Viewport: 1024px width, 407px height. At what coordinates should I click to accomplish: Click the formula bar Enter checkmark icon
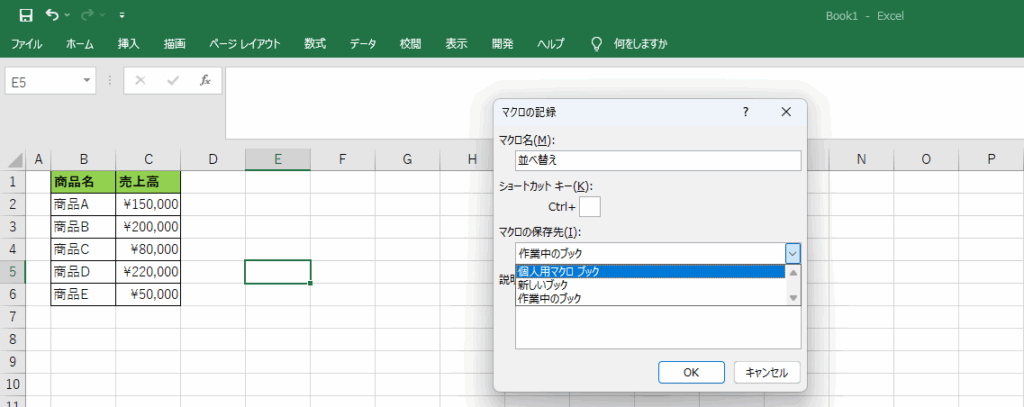point(173,80)
